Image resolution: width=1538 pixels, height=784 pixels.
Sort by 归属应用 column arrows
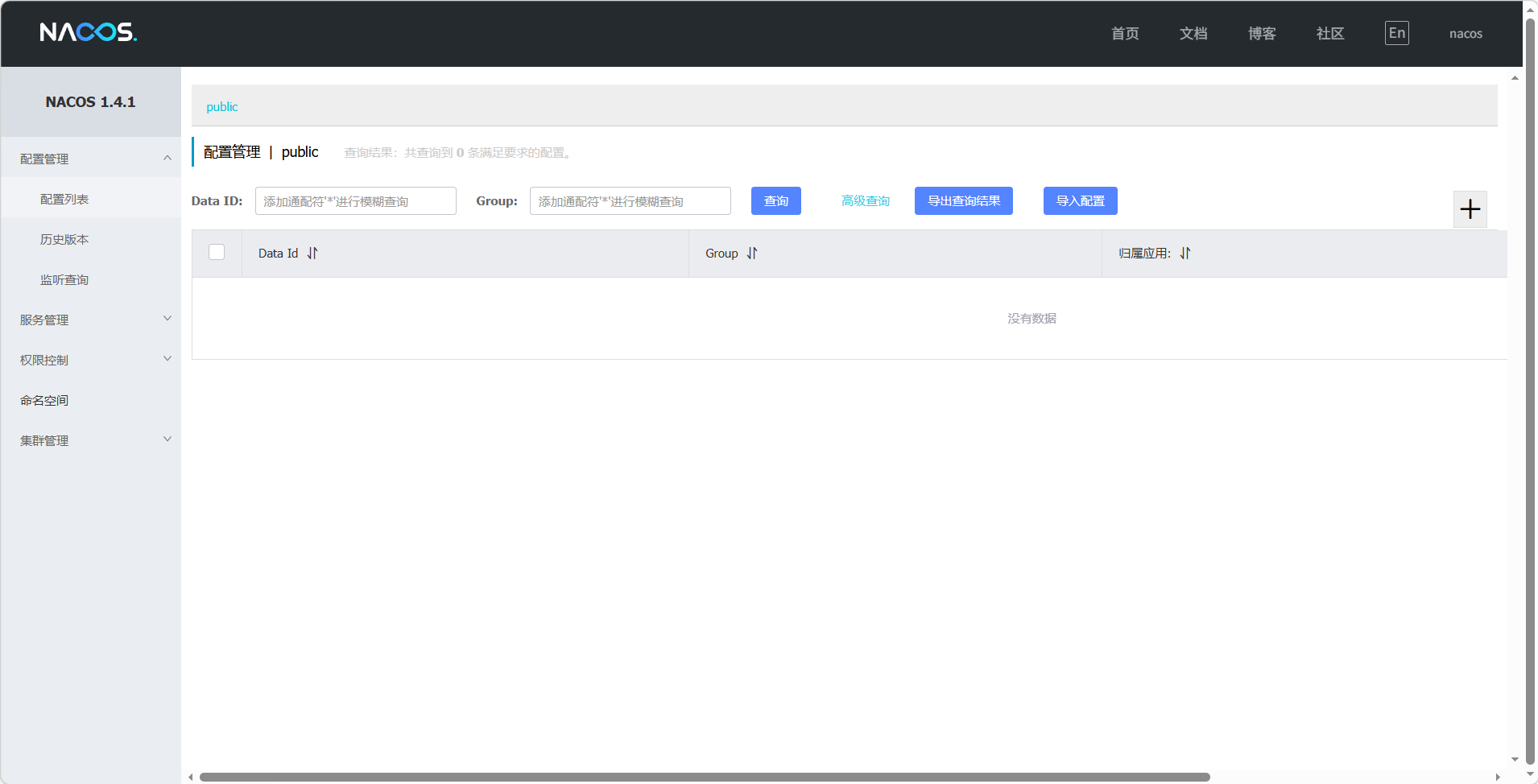[x=1185, y=254]
